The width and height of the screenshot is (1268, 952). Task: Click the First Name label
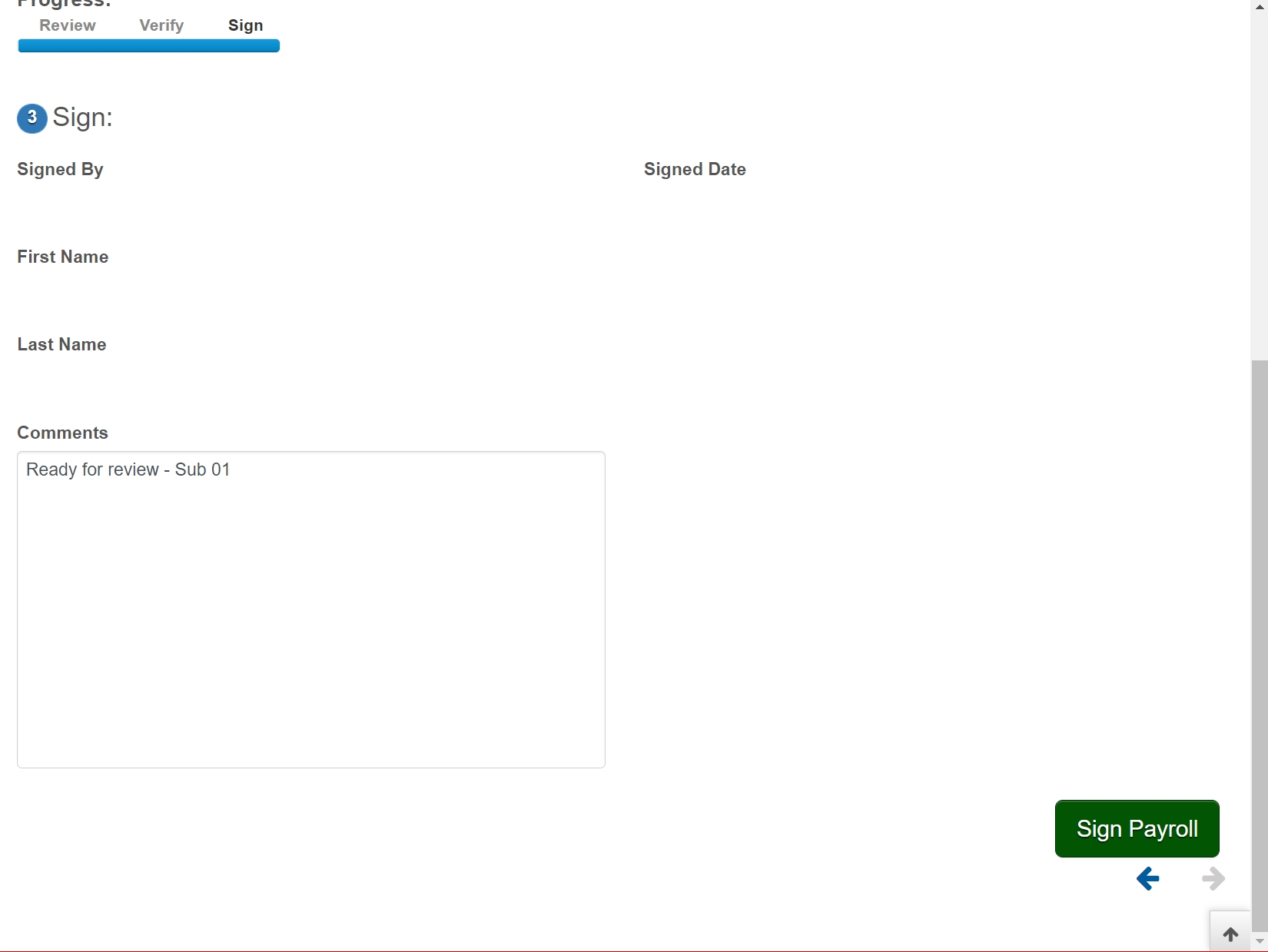point(63,257)
